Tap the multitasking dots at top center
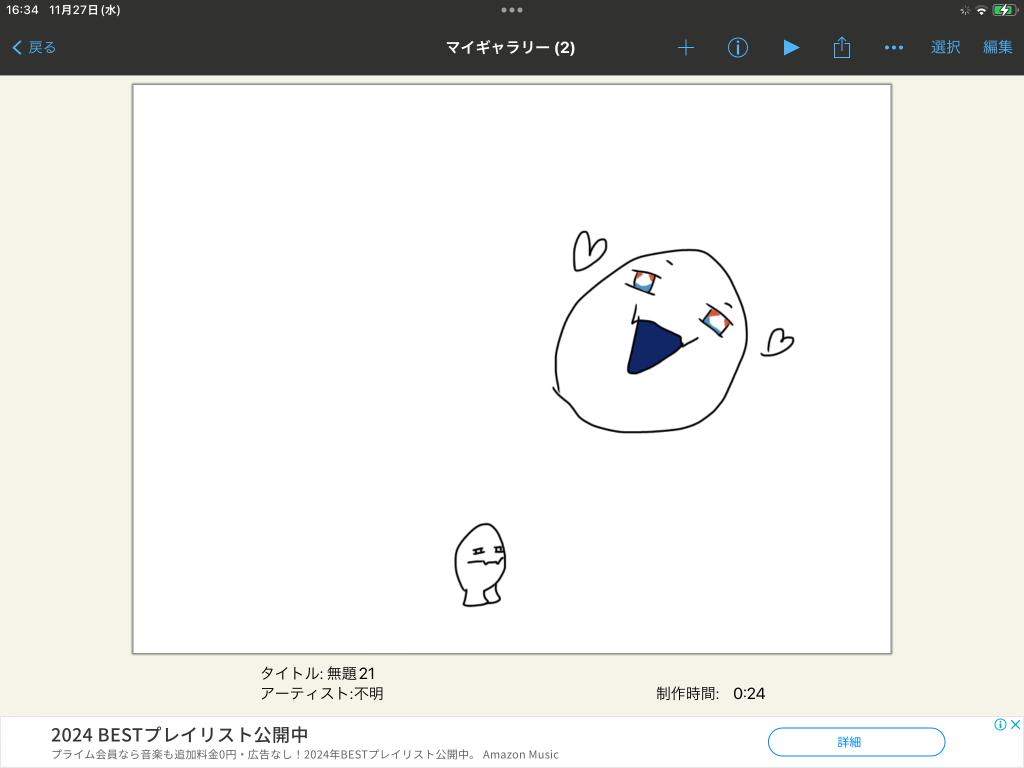The image size is (1024, 768). pos(512,10)
